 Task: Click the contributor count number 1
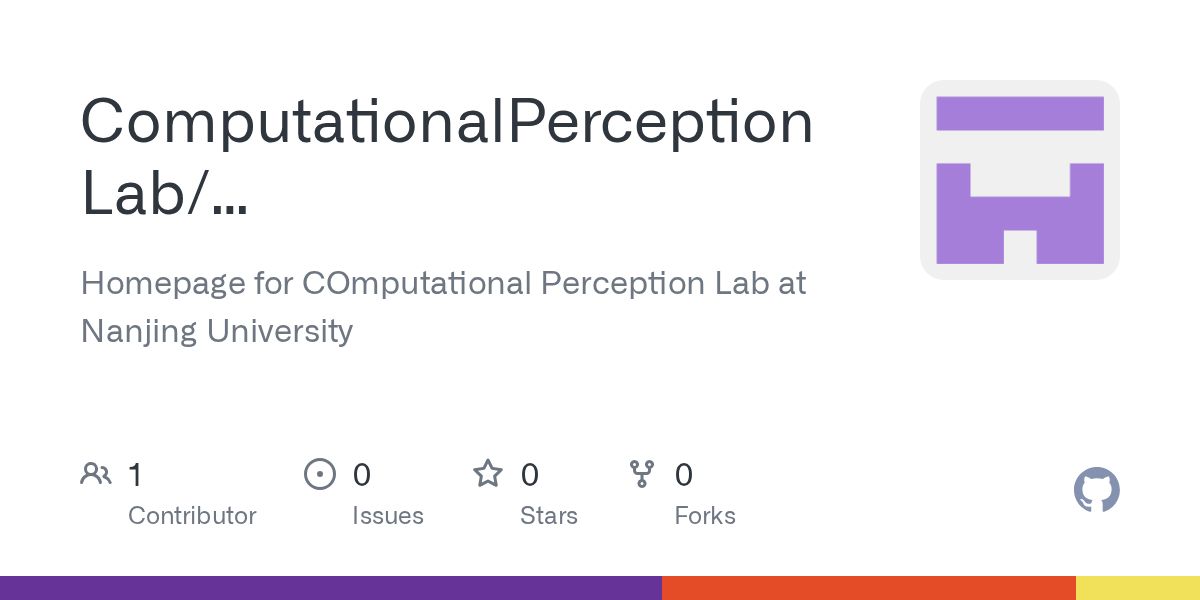coord(135,474)
